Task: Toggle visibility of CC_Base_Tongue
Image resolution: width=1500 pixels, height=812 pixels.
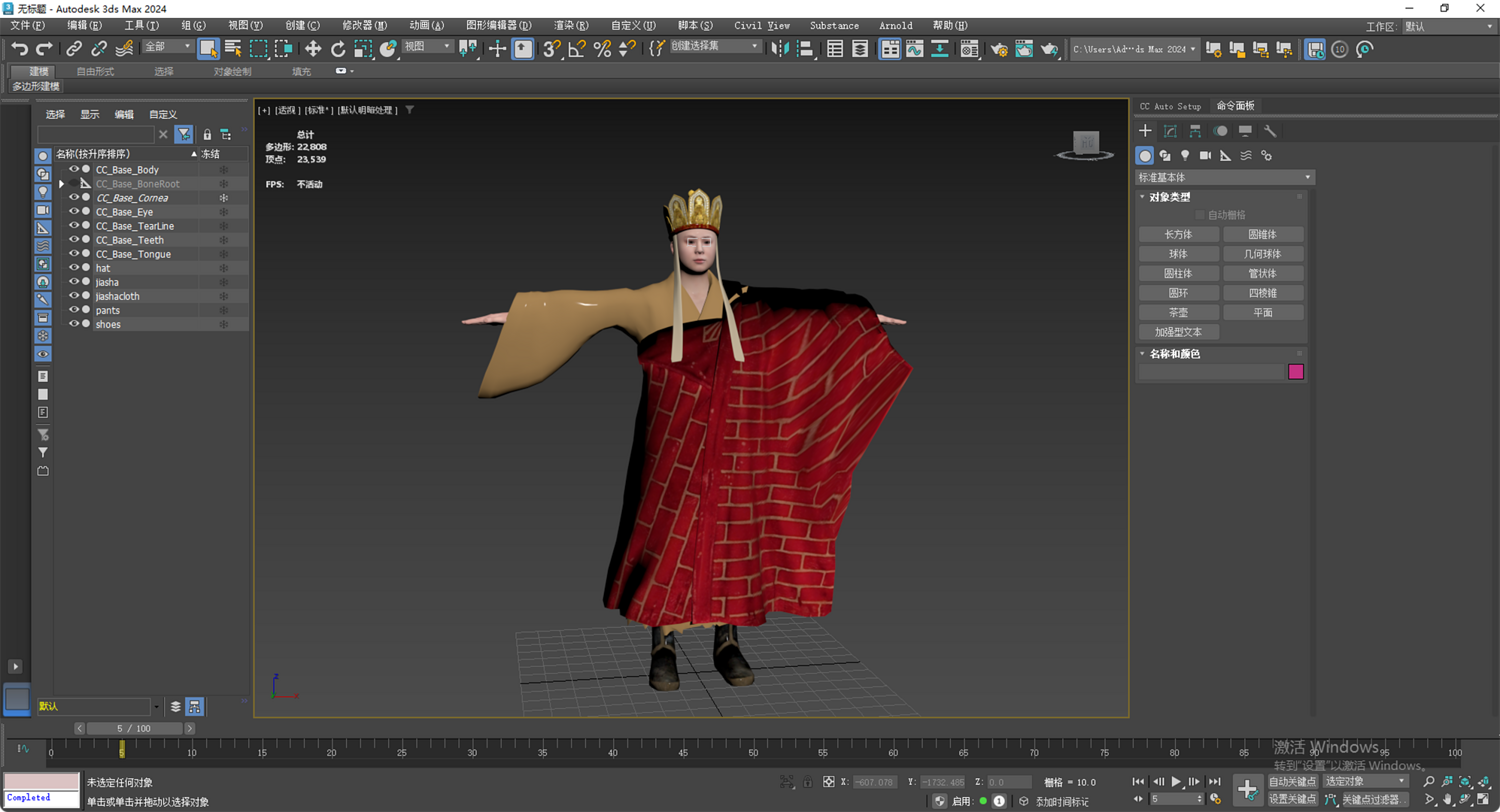Action: (x=74, y=254)
